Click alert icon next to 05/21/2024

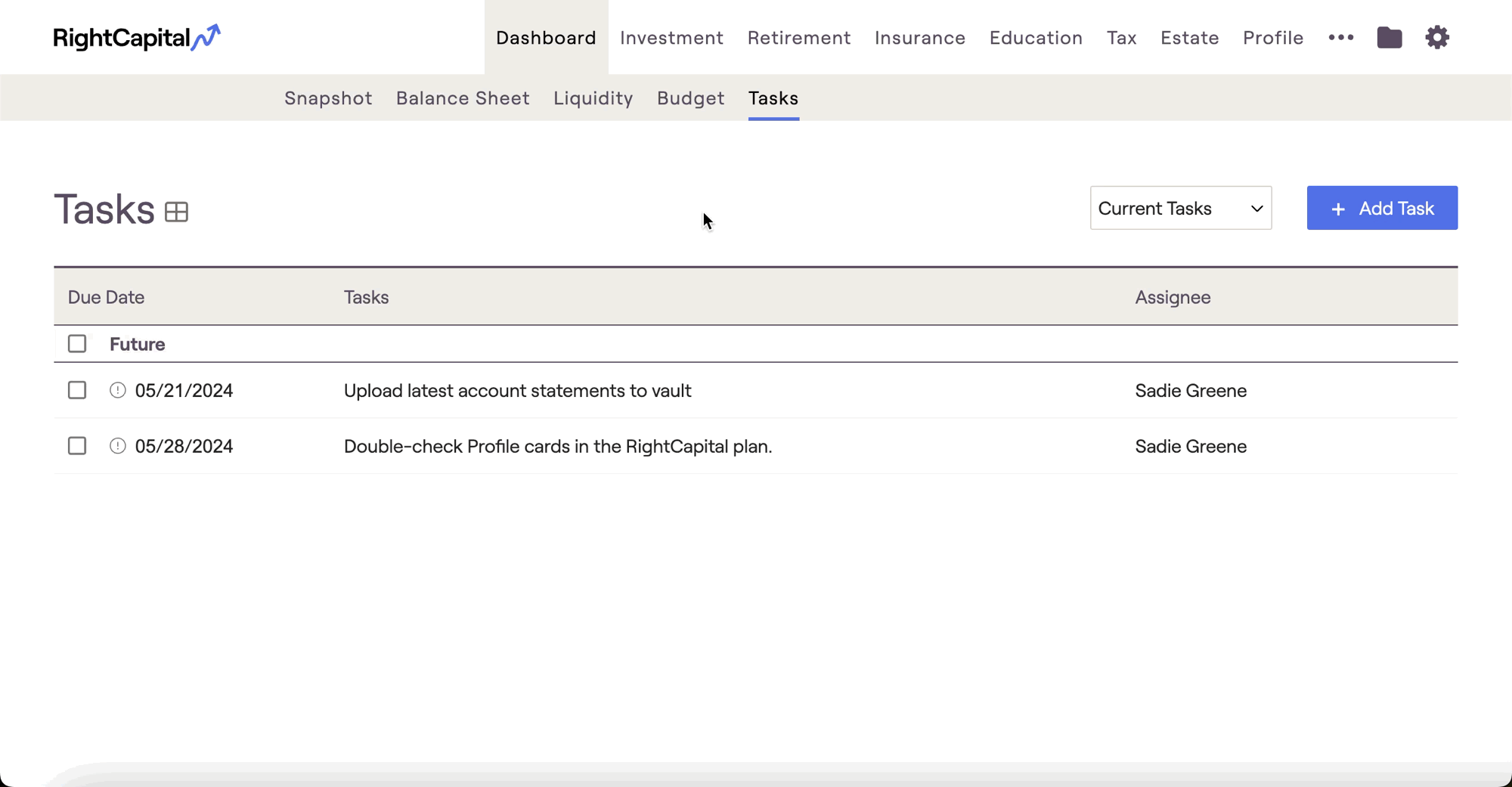click(117, 390)
